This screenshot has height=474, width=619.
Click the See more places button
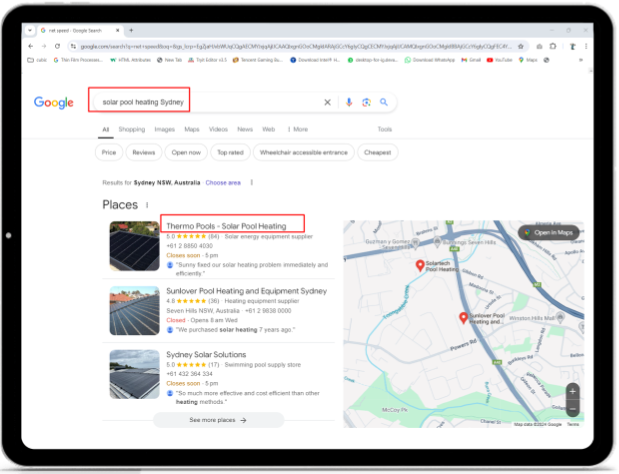coord(218,420)
